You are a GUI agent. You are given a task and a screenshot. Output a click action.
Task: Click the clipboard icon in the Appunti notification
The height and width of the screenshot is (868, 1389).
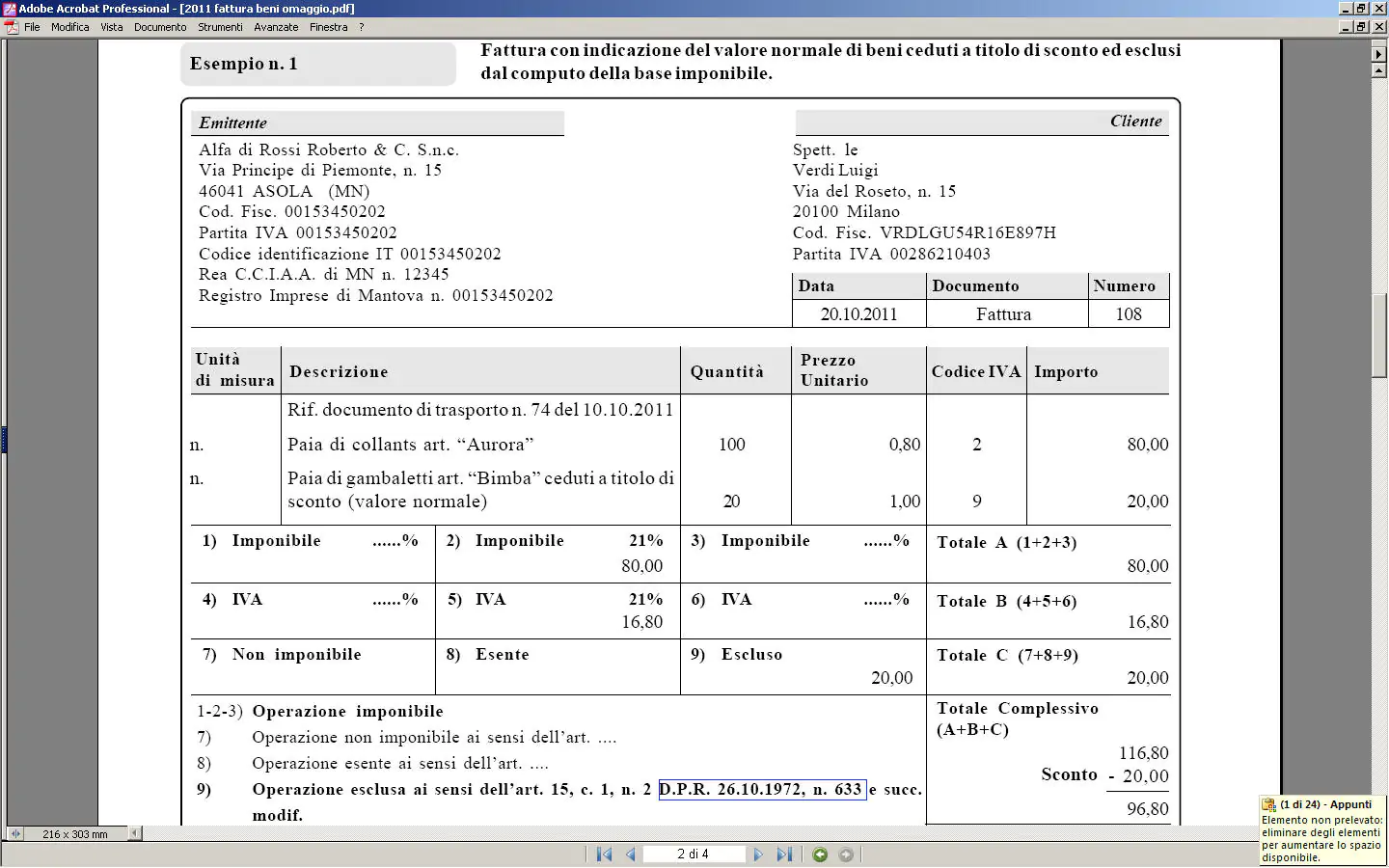pyautogui.click(x=1268, y=804)
